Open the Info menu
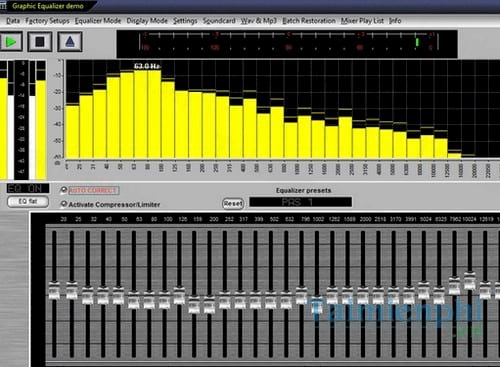 tap(395, 21)
